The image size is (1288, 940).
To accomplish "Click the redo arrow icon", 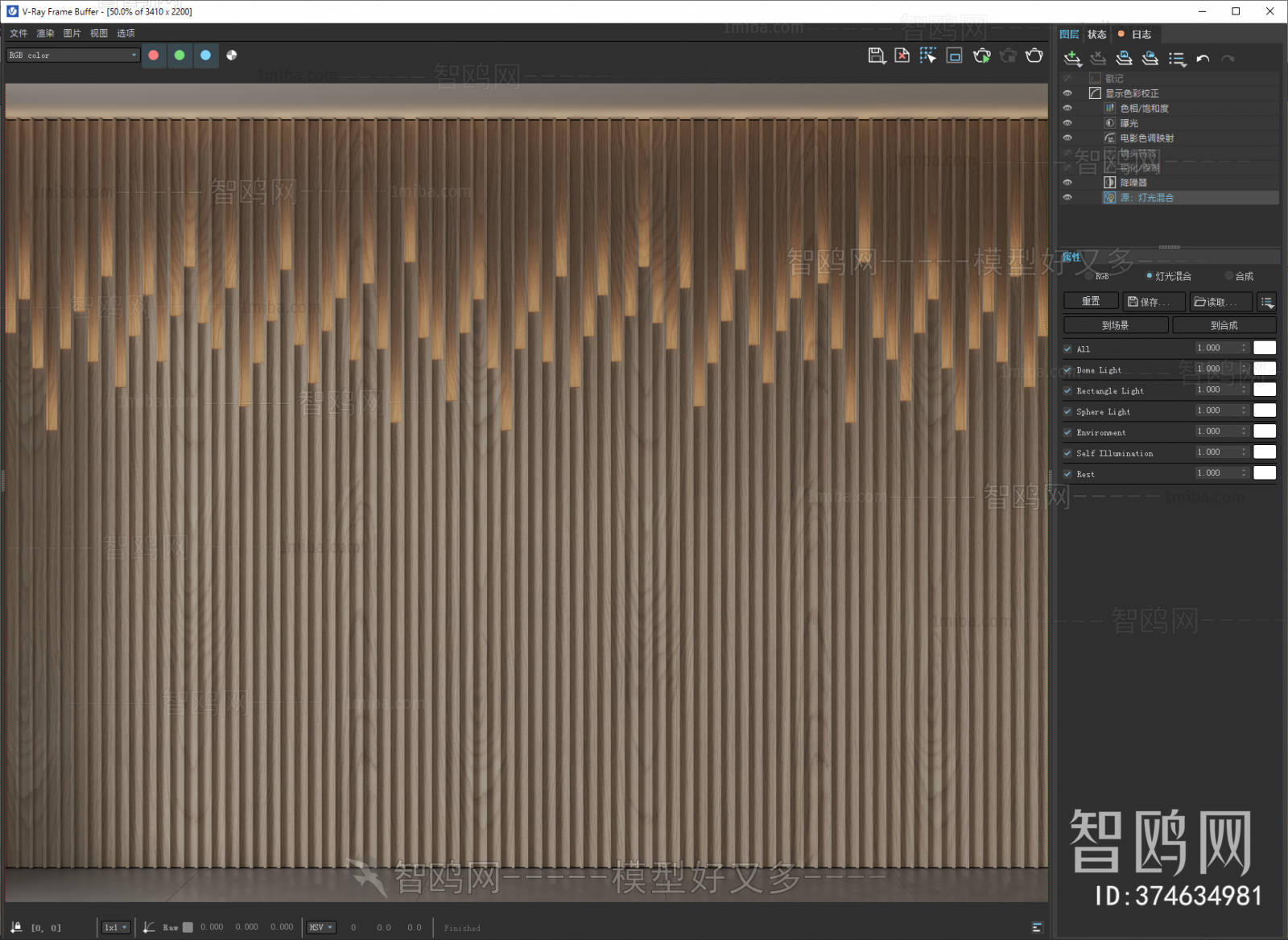I will [x=1228, y=59].
